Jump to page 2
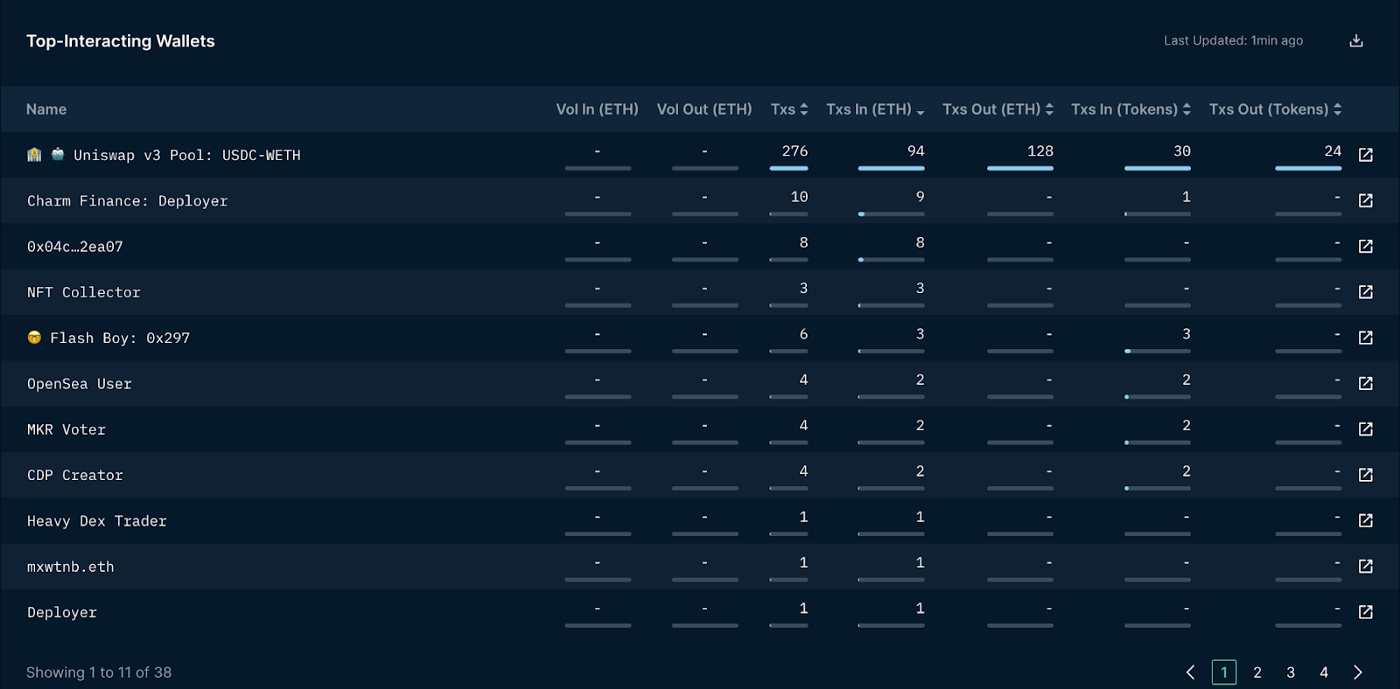Screen dimensions: 1400x689 (1257, 672)
